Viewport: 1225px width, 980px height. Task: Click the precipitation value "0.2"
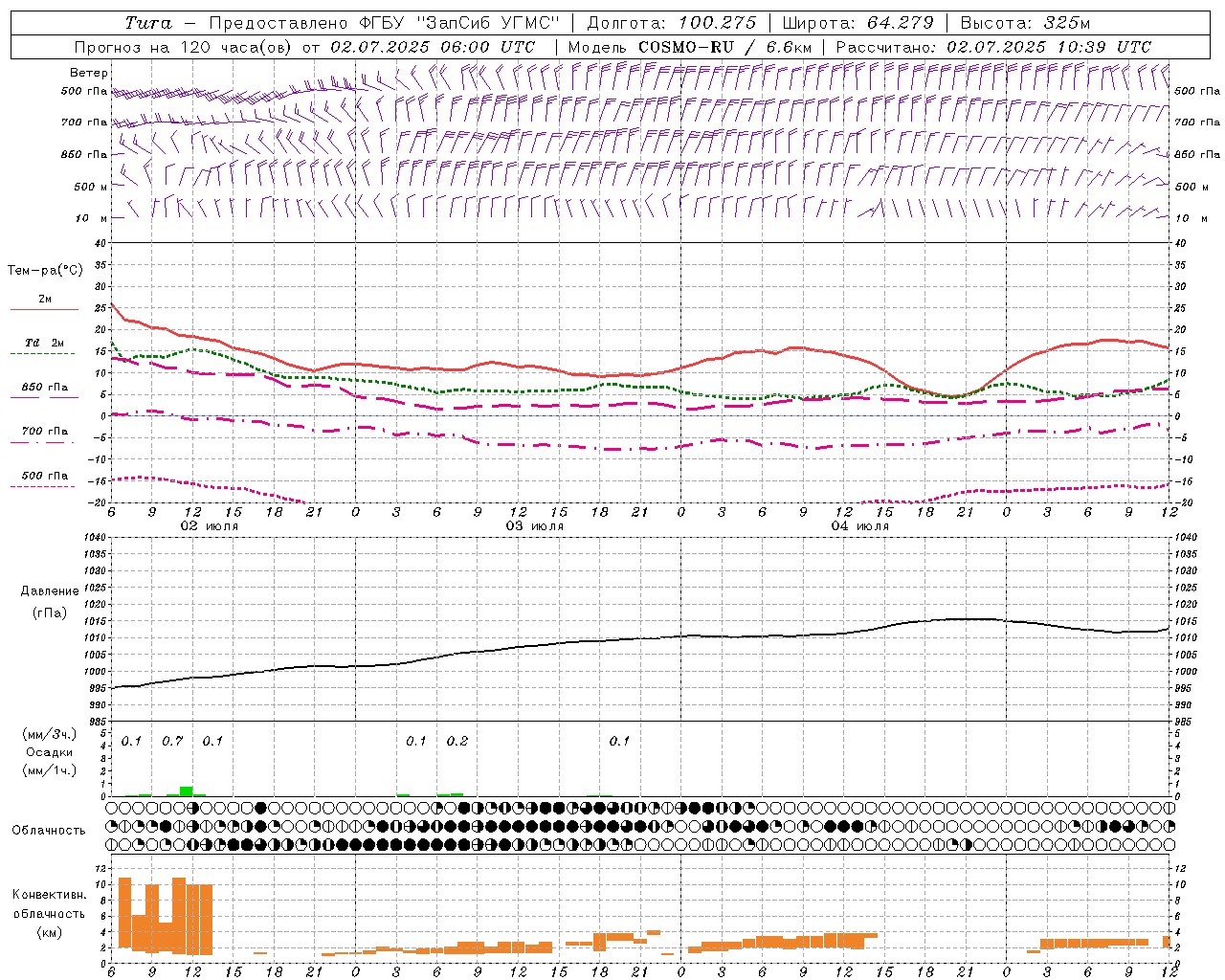457,741
